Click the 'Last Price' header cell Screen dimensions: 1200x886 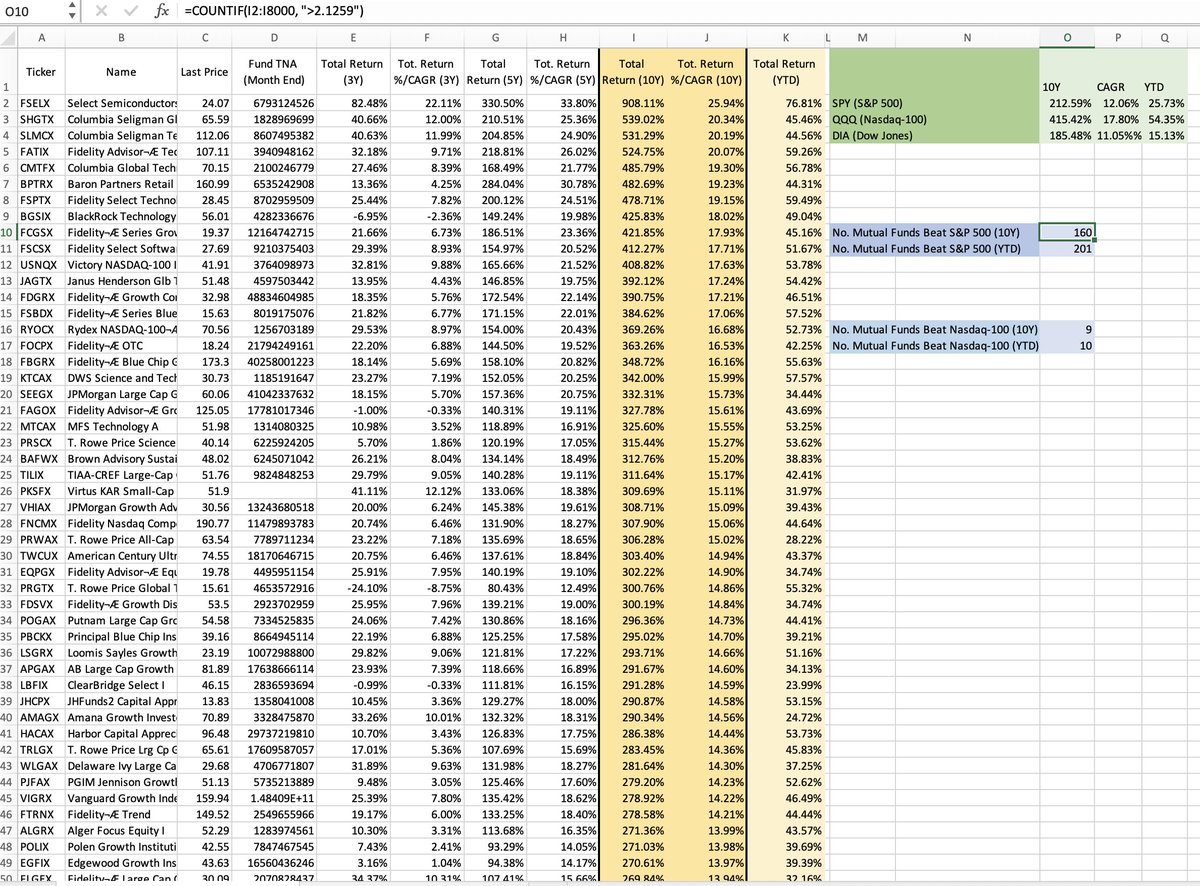pyautogui.click(x=204, y=71)
